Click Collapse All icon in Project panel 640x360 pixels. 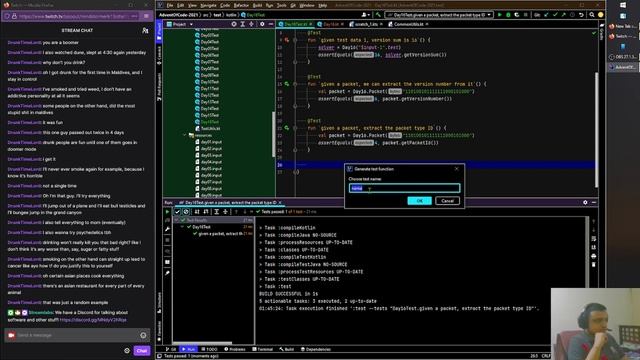(251, 24)
